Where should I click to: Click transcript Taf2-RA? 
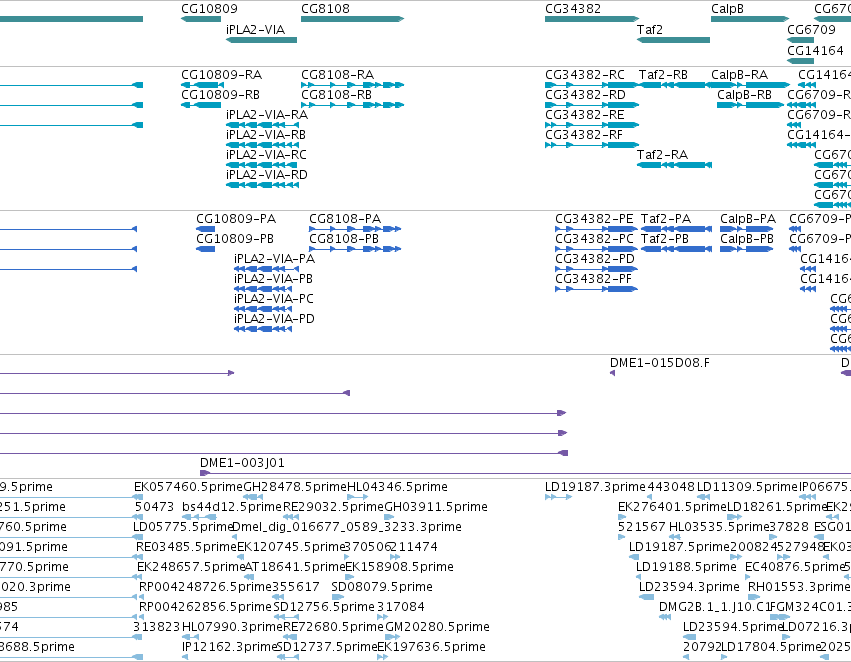pos(674,165)
